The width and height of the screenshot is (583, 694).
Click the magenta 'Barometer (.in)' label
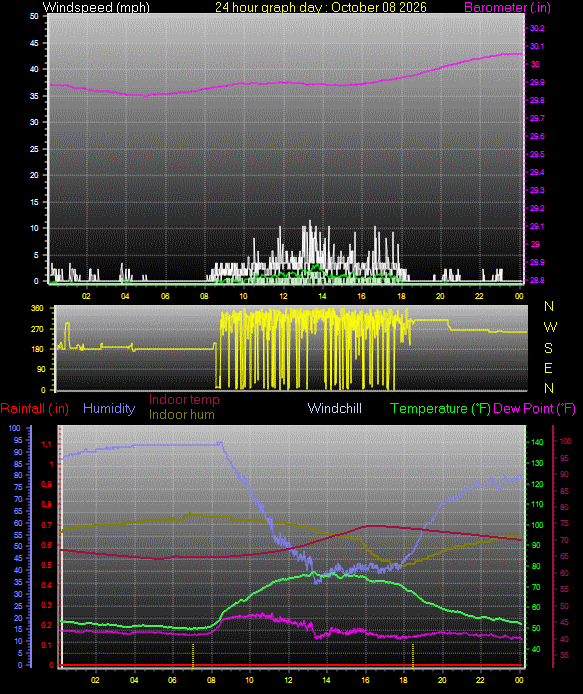(507, 8)
